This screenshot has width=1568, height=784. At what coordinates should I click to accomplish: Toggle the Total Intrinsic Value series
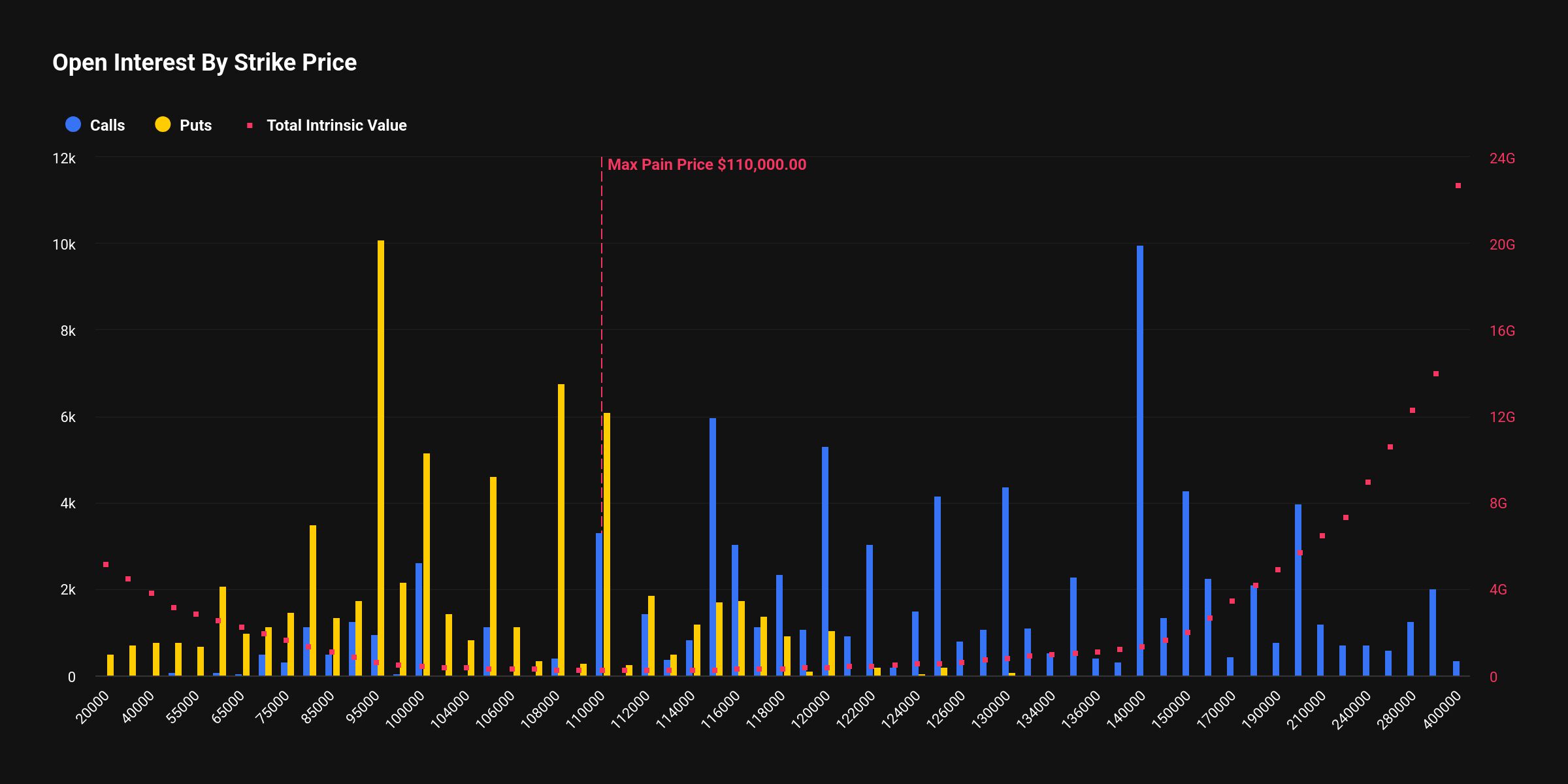(x=336, y=125)
